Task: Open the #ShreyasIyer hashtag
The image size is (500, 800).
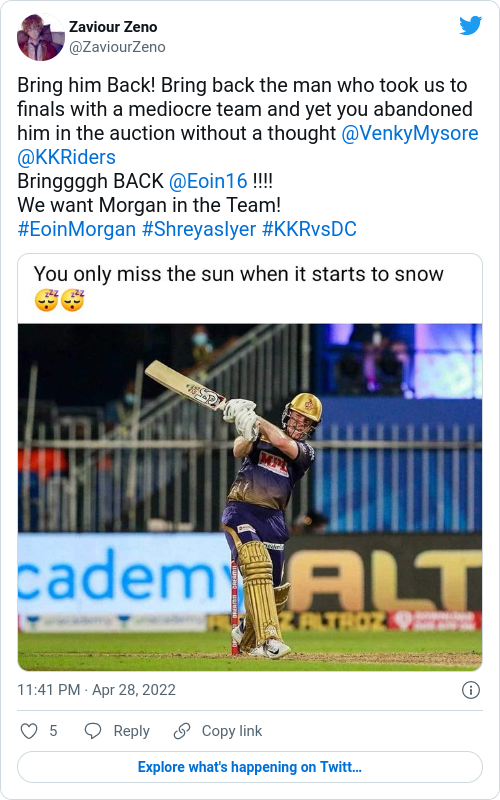Action: point(199,229)
